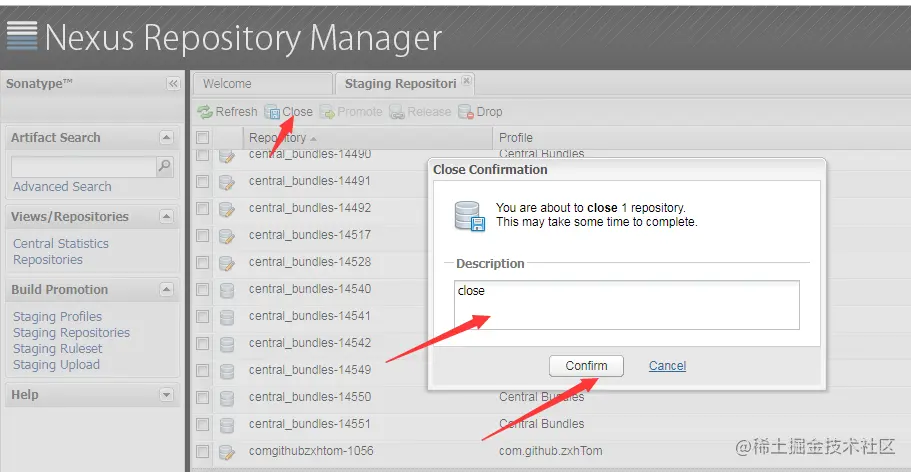Open the Staging Upload link
Image resolution: width=911 pixels, height=472 pixels.
(x=56, y=364)
